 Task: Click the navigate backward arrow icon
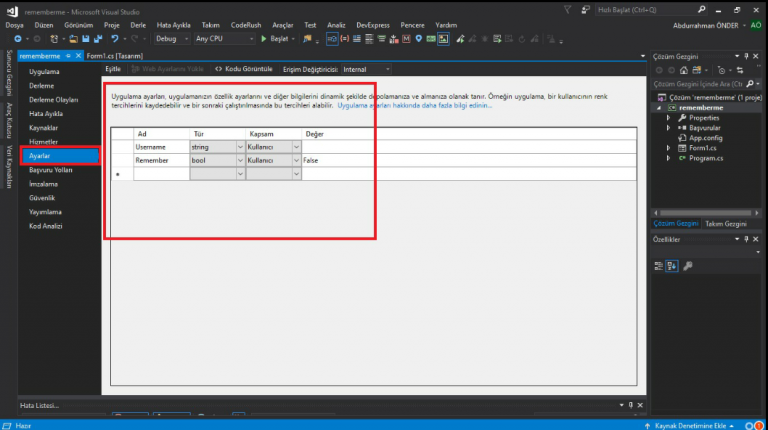click(x=18, y=39)
